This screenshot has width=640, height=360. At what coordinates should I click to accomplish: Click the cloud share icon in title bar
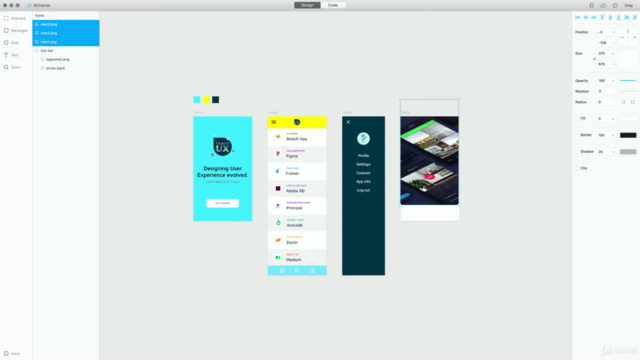[x=603, y=5]
